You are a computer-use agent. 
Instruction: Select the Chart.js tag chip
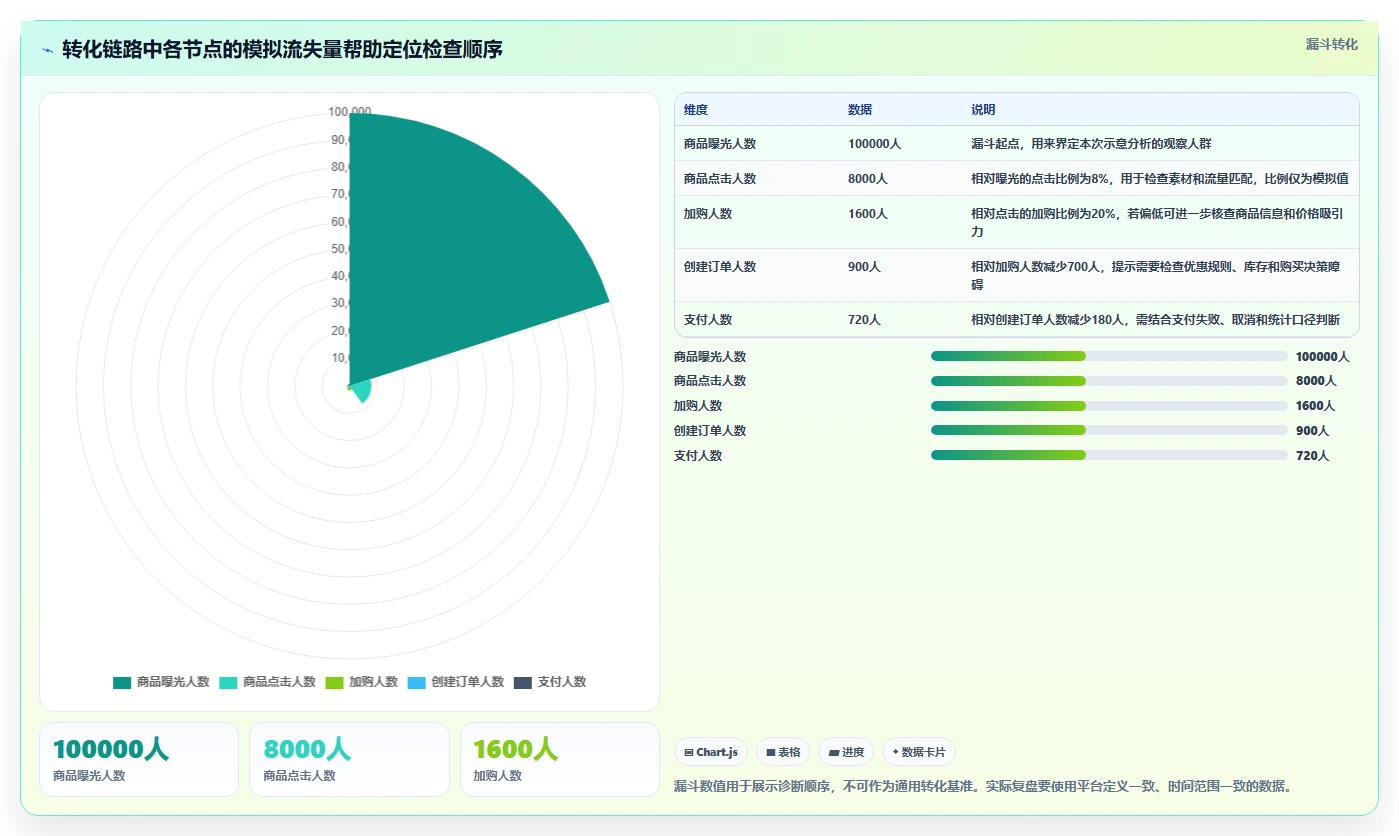coord(711,752)
